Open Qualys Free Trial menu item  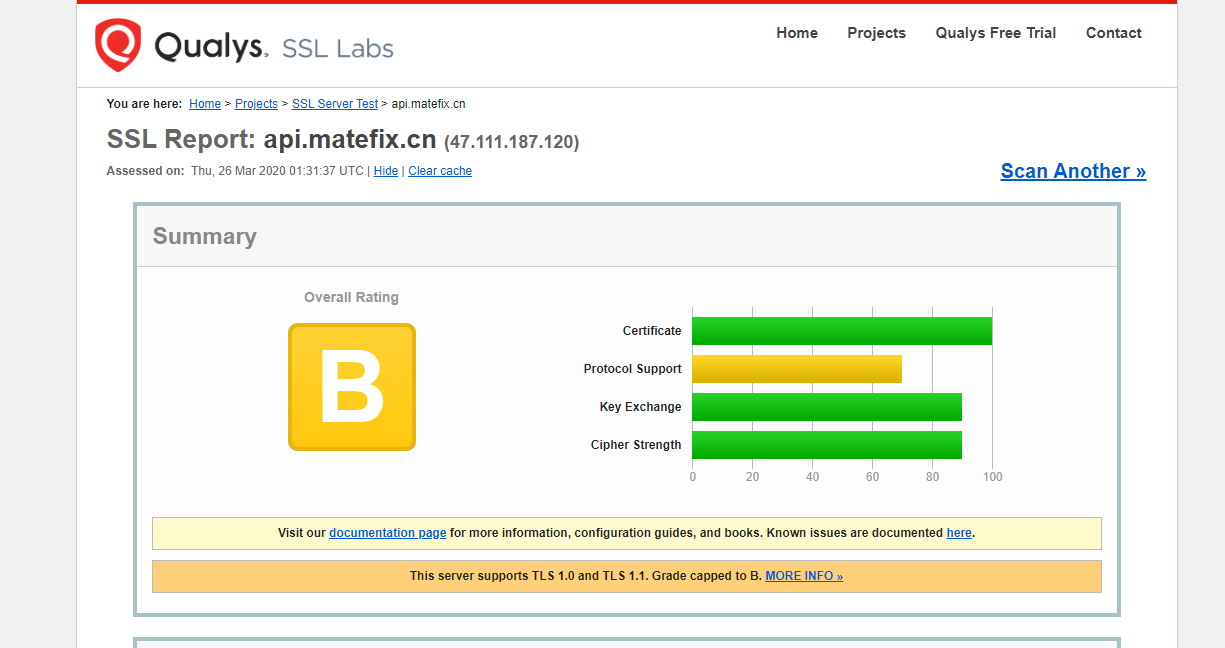point(996,33)
